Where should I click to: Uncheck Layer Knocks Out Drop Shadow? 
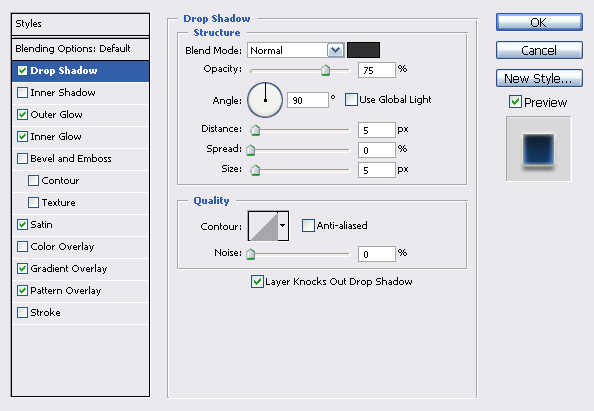tap(257, 281)
